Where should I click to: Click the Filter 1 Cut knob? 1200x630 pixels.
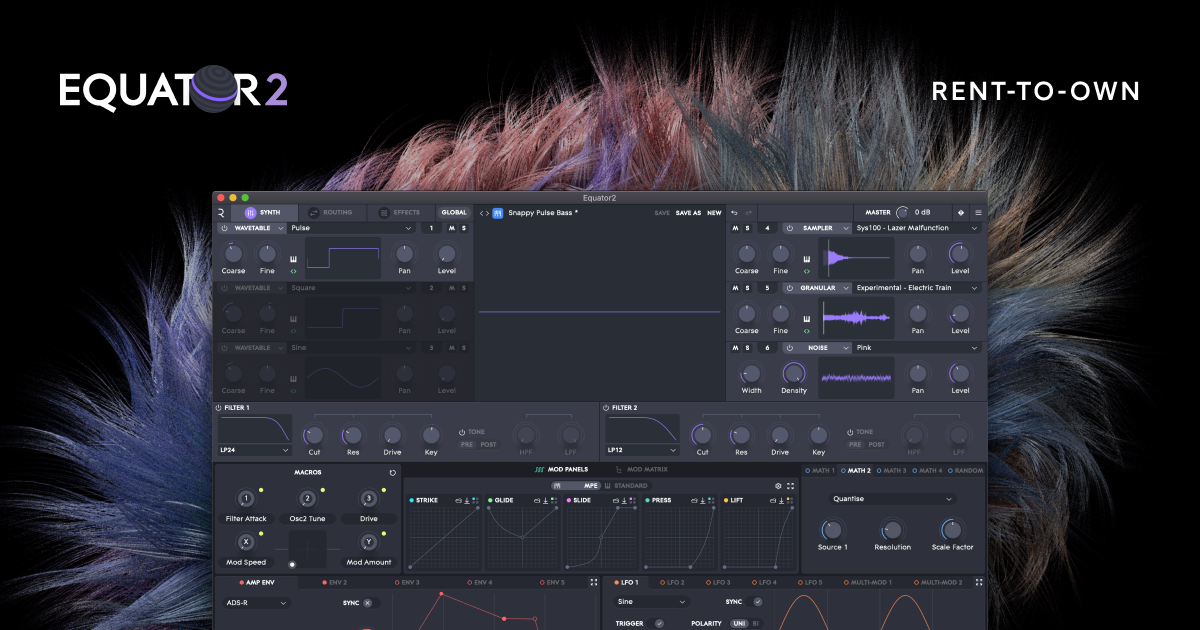(314, 435)
